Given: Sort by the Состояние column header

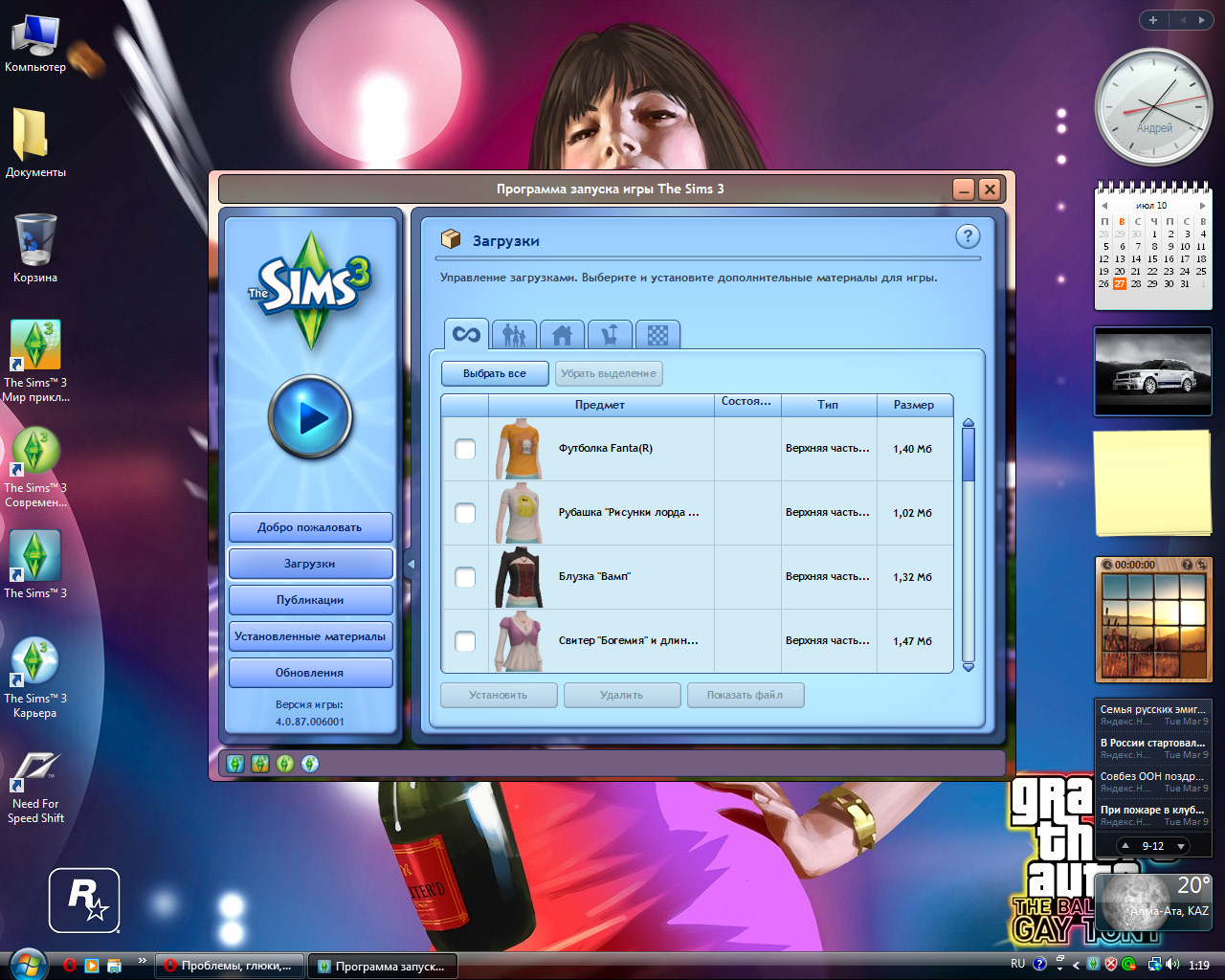Looking at the screenshot, I should [747, 405].
